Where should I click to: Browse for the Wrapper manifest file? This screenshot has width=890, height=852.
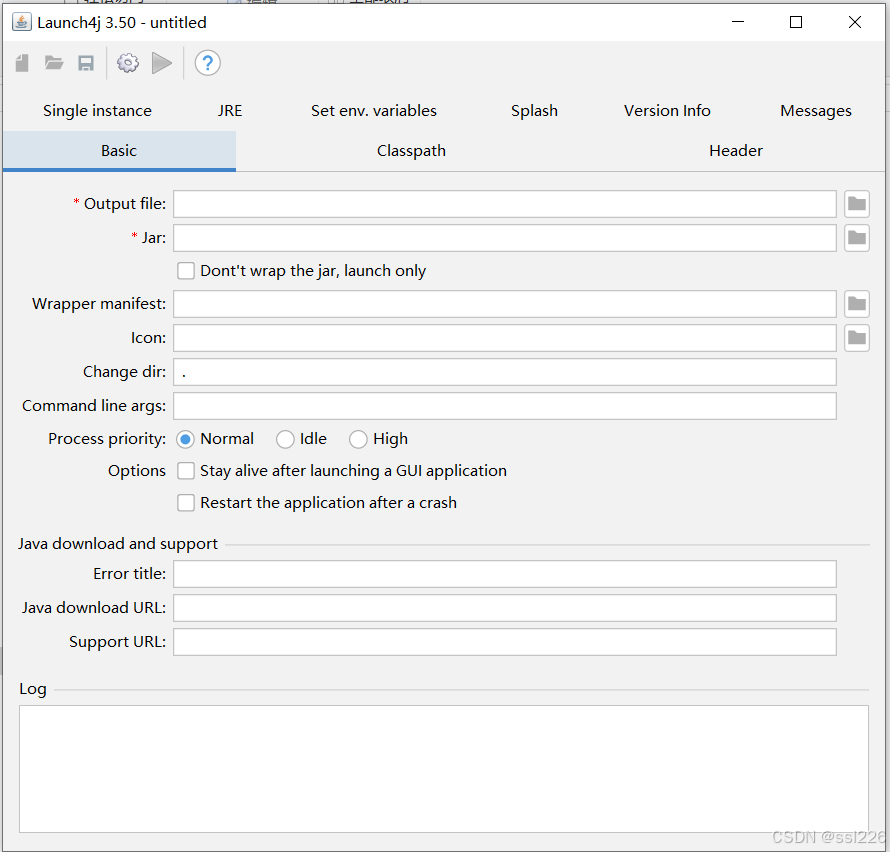point(857,304)
